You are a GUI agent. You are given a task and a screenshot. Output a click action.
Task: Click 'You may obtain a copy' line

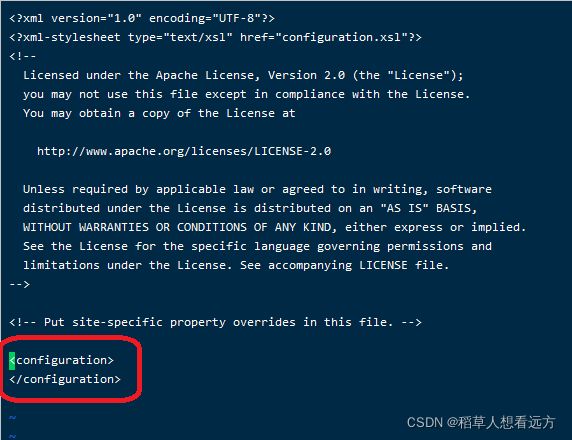click(159, 113)
